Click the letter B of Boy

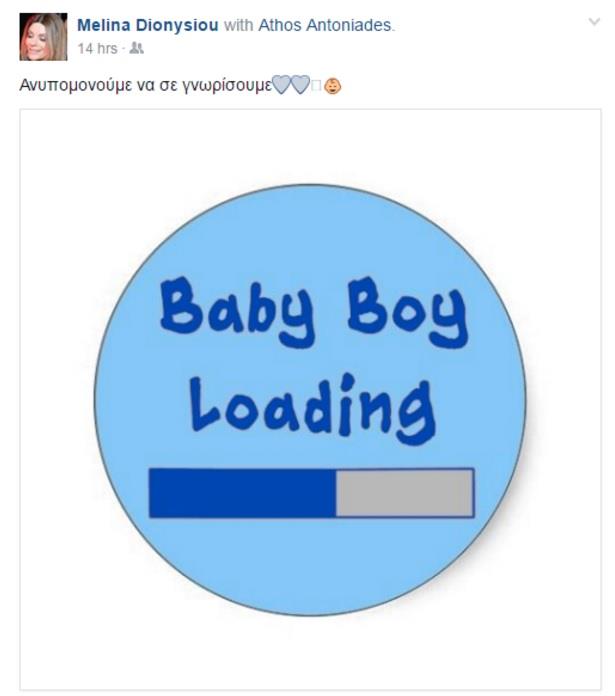coord(367,305)
